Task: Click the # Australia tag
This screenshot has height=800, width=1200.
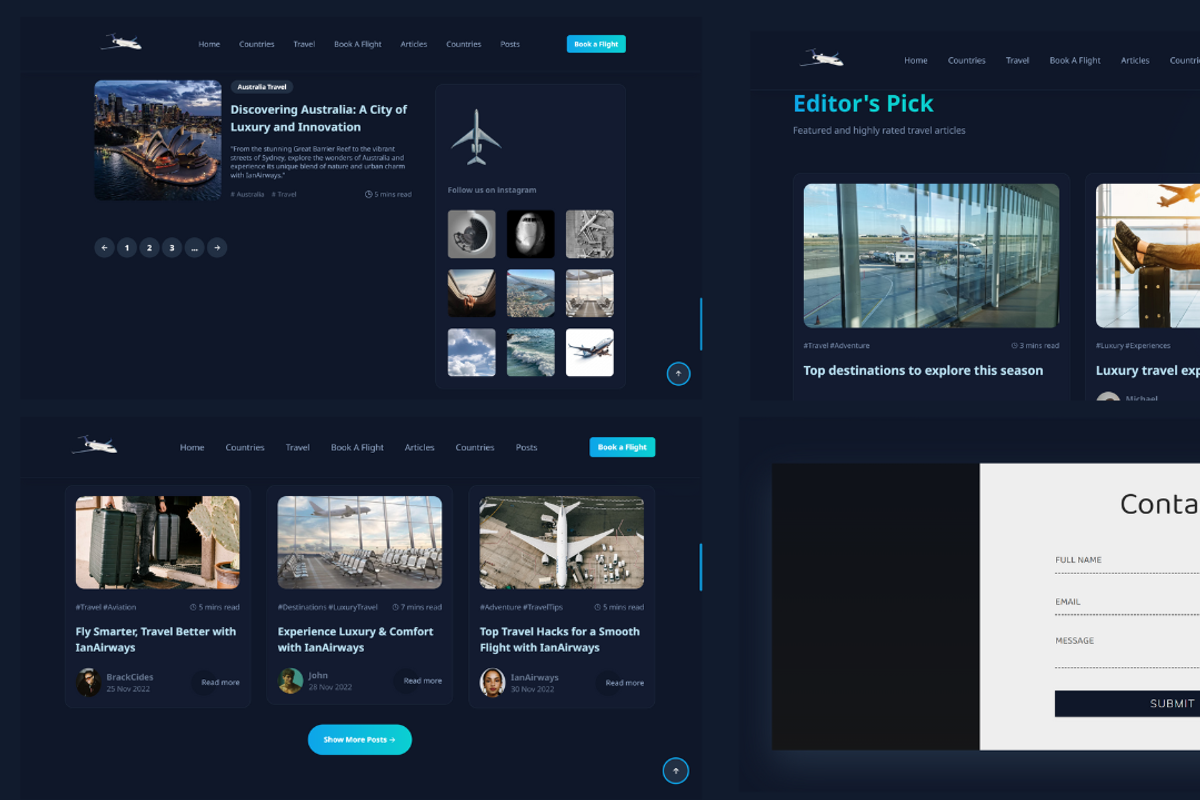Action: (247, 194)
